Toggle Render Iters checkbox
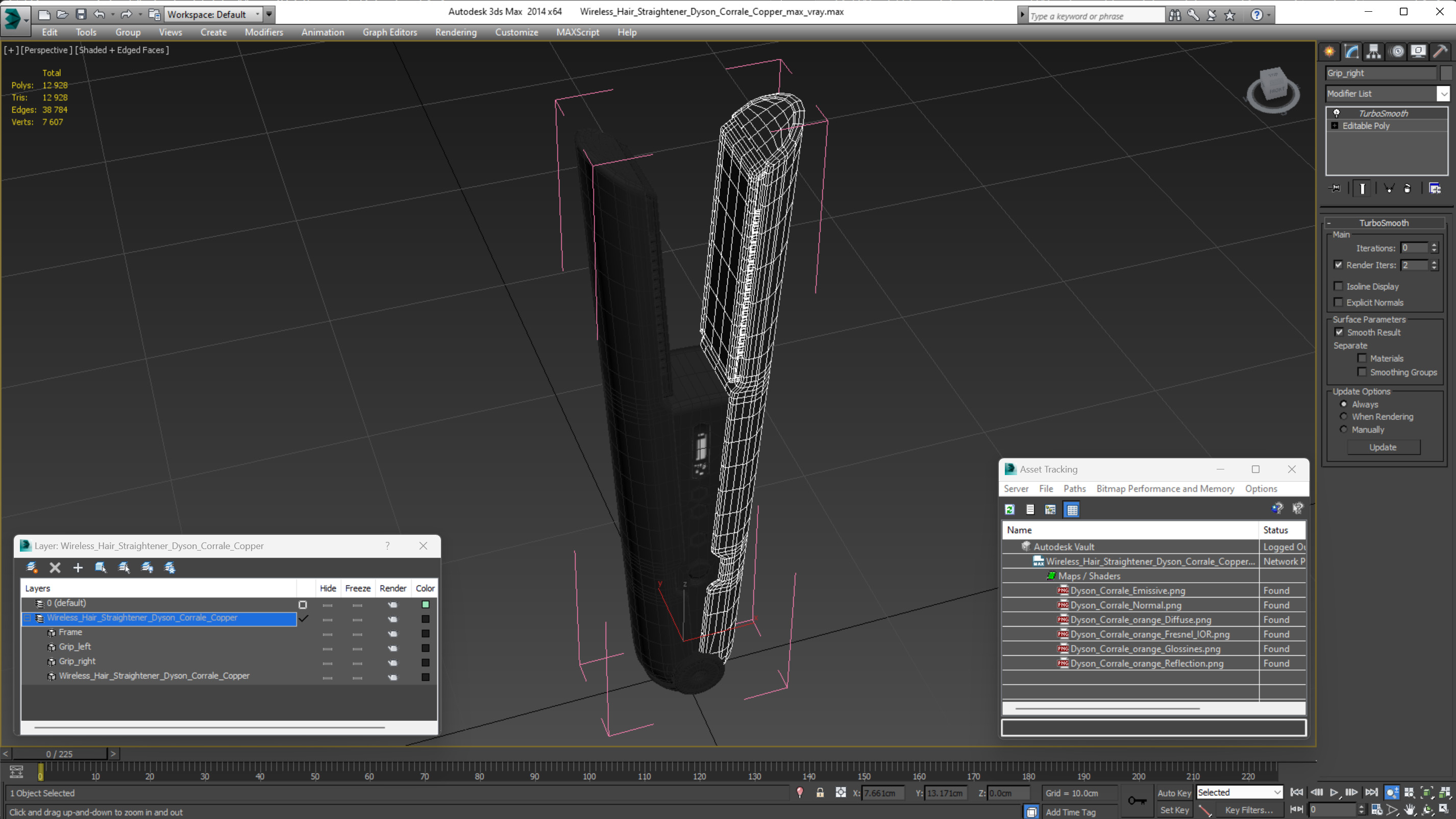Viewport: 1456px width, 819px height. coord(1339,264)
